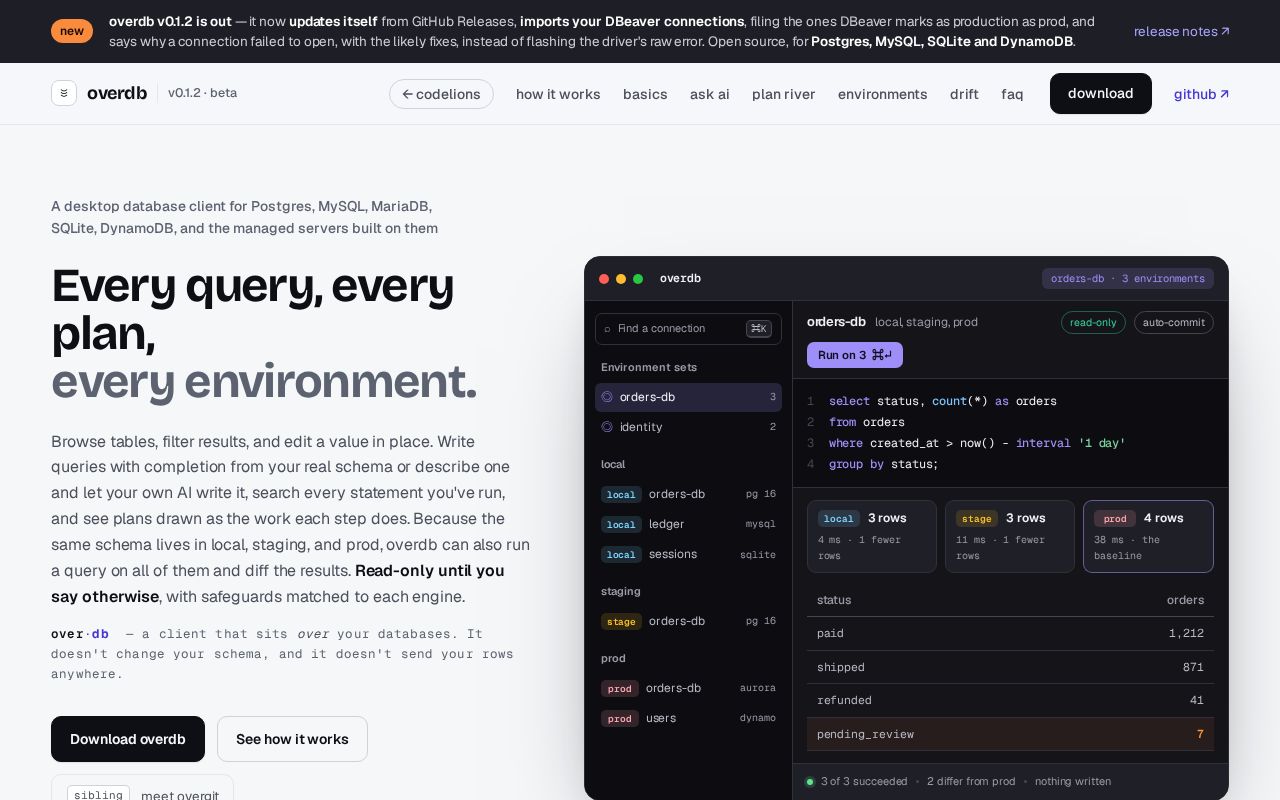Click the ring icon next to identity
This screenshot has height=800, width=1280.
(607, 427)
